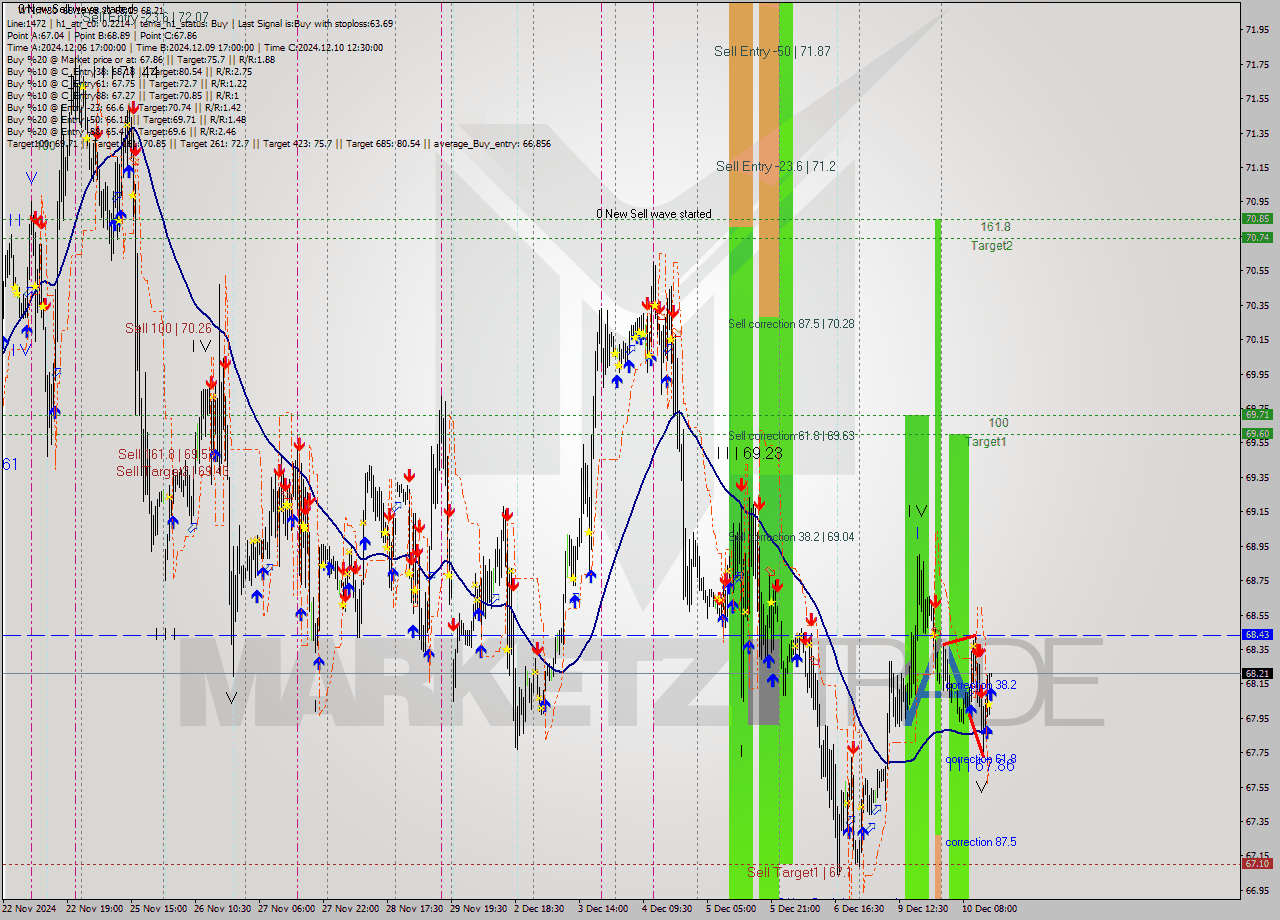Click the red 67.10 price tag
Screen dimensions: 1280x920
point(1257,863)
